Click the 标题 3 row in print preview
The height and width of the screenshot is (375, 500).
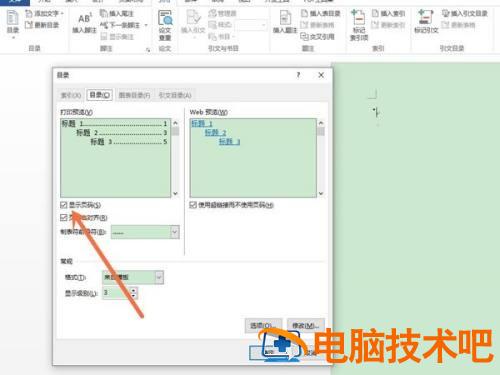point(128,142)
